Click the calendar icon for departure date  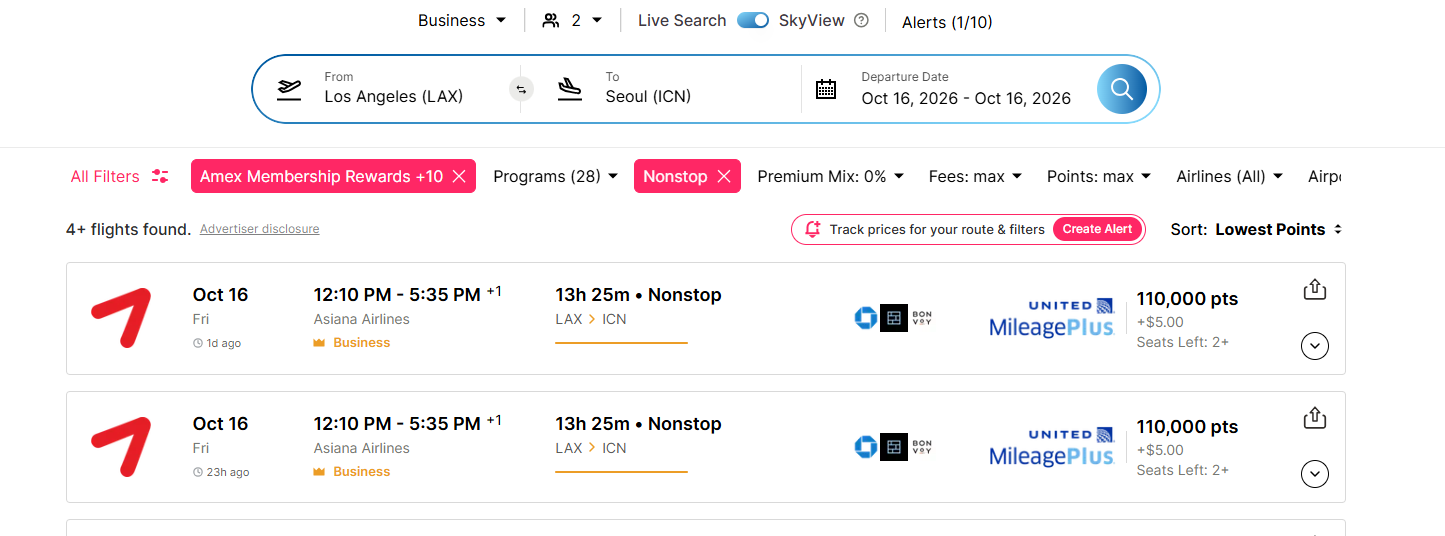[x=825, y=89]
